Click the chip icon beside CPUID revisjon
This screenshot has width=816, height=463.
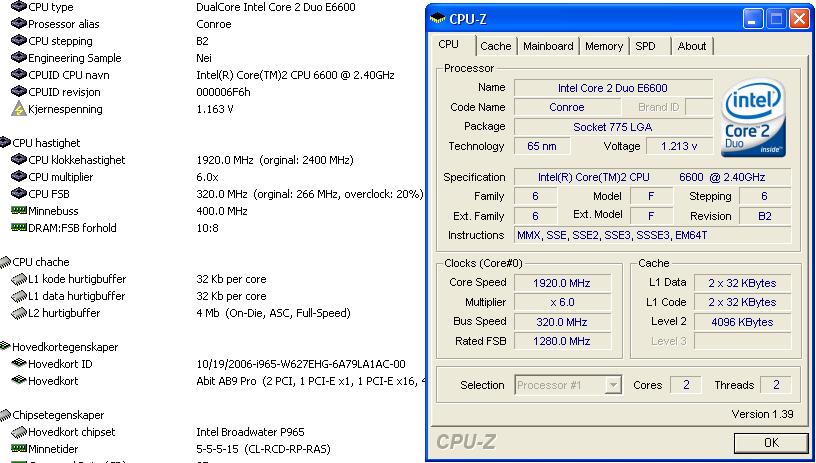pos(19,92)
